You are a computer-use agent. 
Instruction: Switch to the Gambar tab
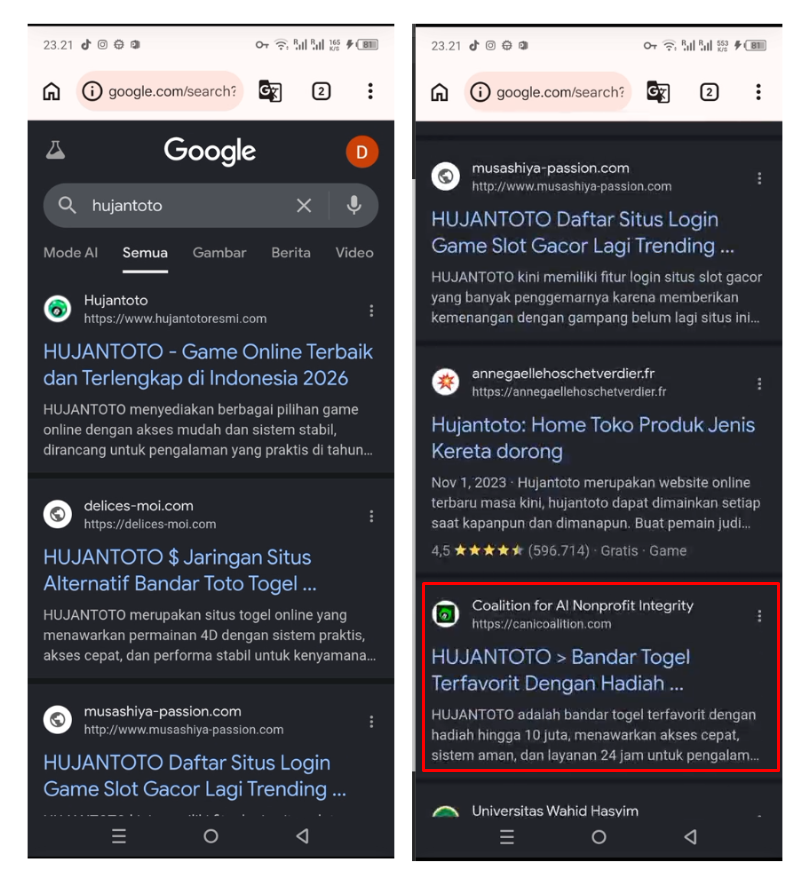219,253
